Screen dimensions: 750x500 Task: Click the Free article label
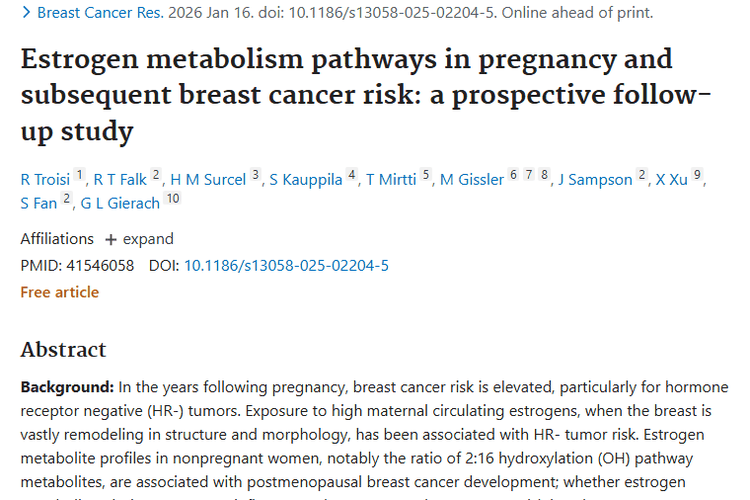60,292
